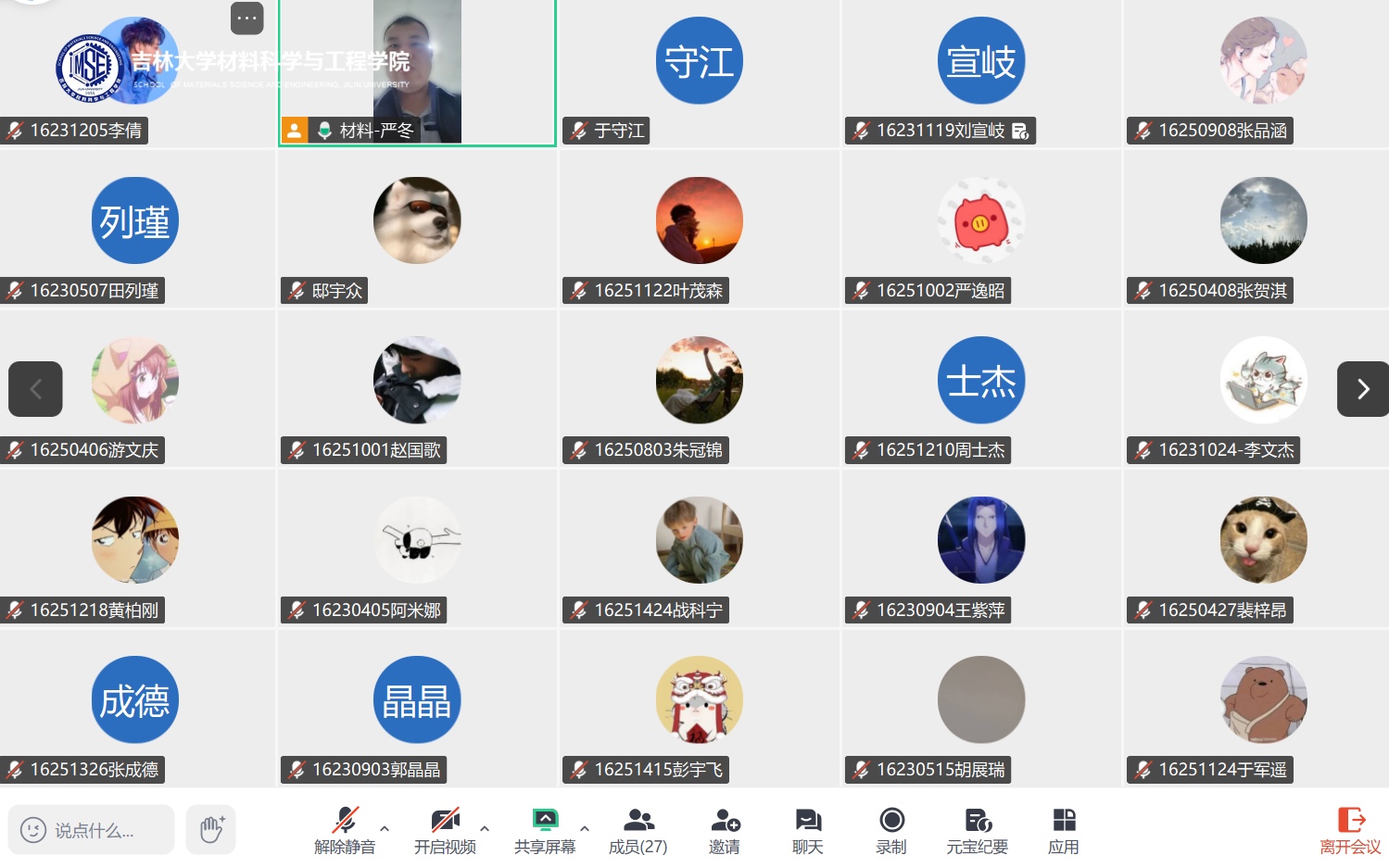
Task: Open the 成员(27) participants list
Action: [638, 830]
